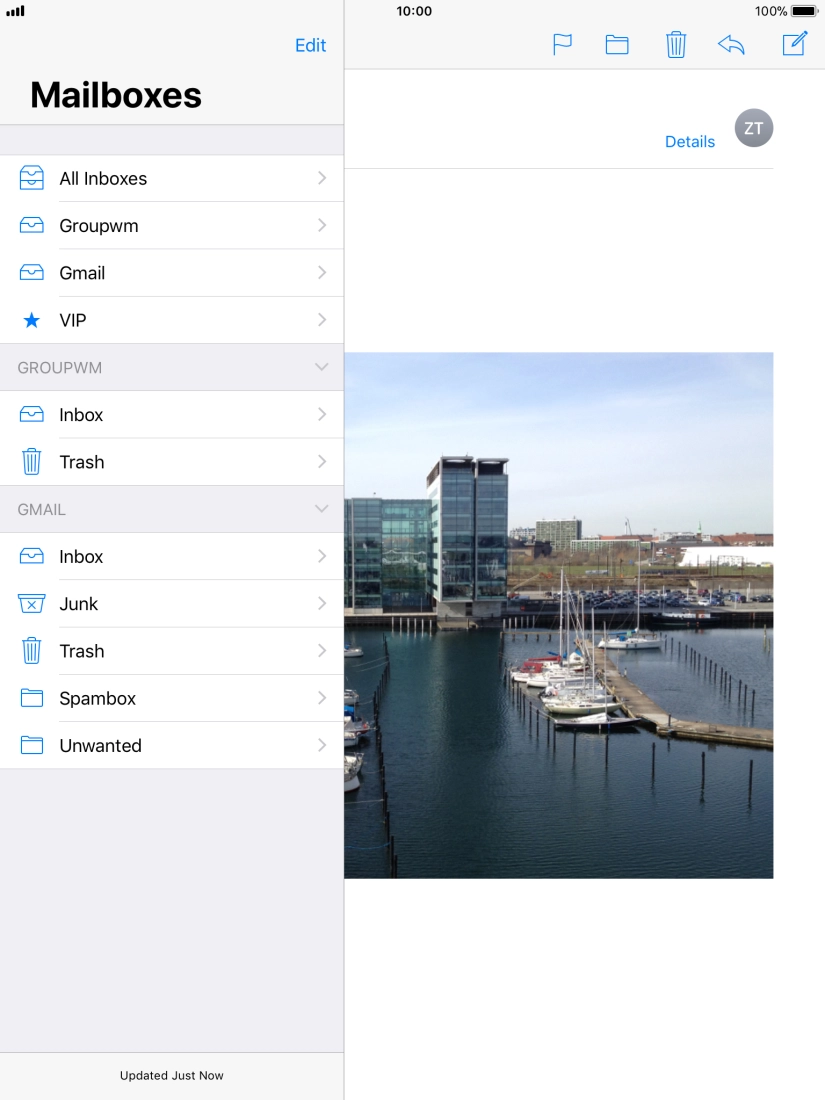
Task: Open the move-to-folder icon
Action: tap(617, 45)
